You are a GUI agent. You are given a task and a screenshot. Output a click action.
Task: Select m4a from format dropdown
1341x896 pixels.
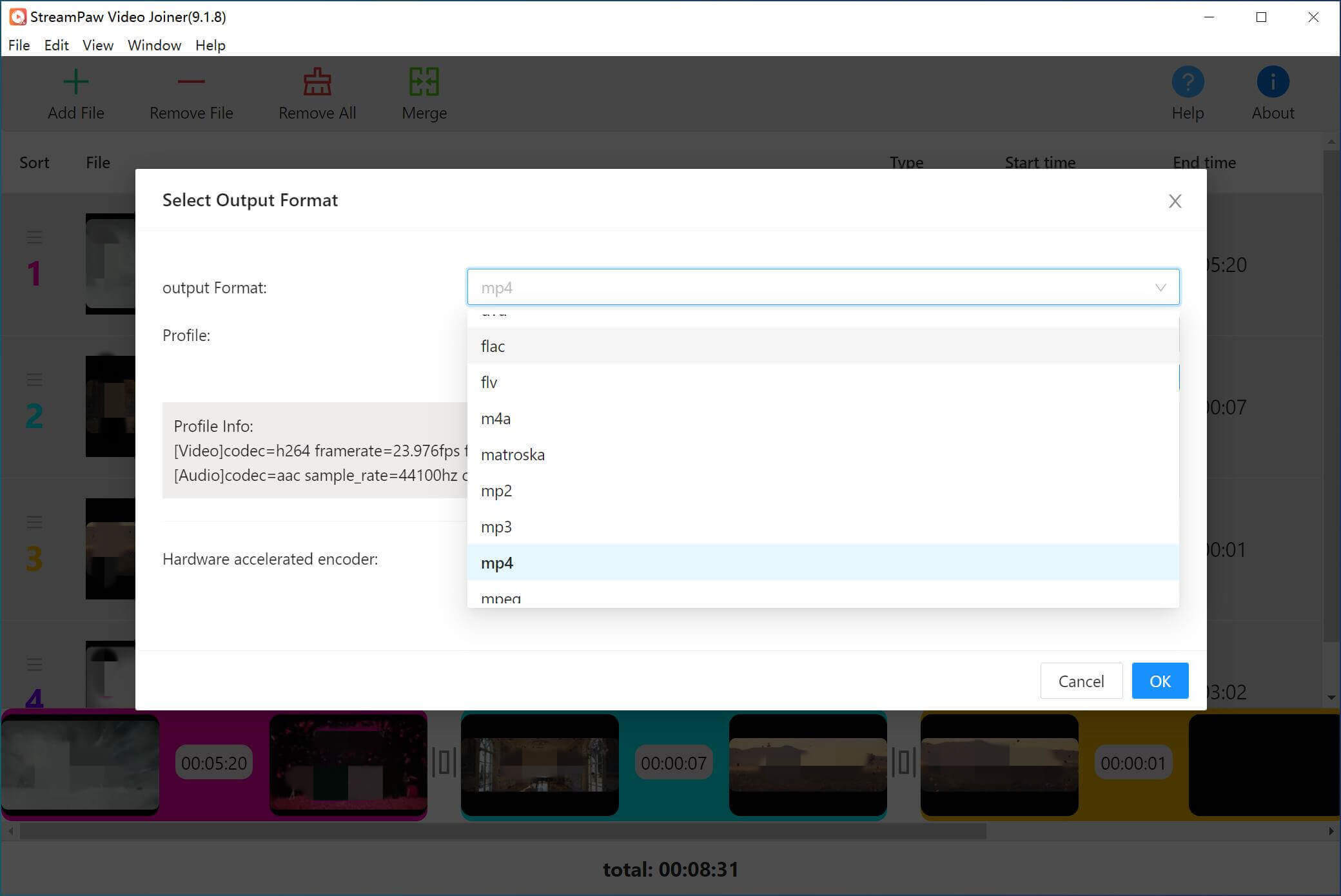[x=496, y=418]
